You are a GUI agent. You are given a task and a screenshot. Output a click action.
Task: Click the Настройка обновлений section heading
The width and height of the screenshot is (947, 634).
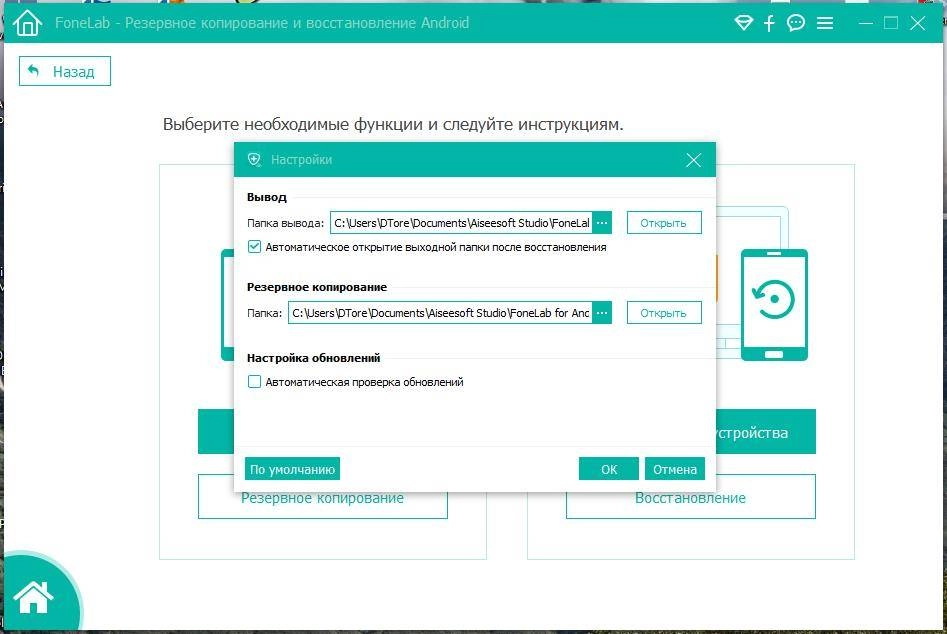313,357
